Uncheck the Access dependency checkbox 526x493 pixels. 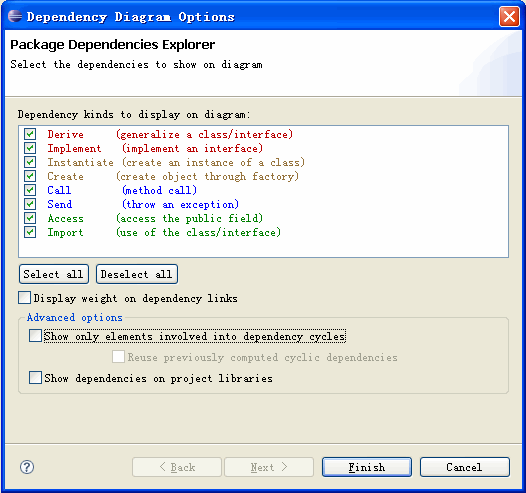coord(30,218)
